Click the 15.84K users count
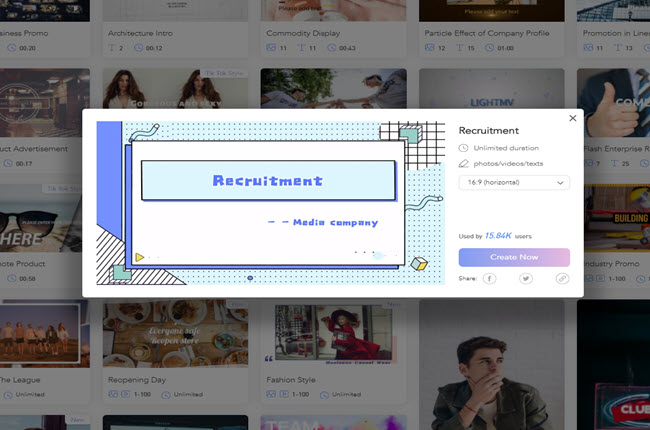 click(x=498, y=236)
